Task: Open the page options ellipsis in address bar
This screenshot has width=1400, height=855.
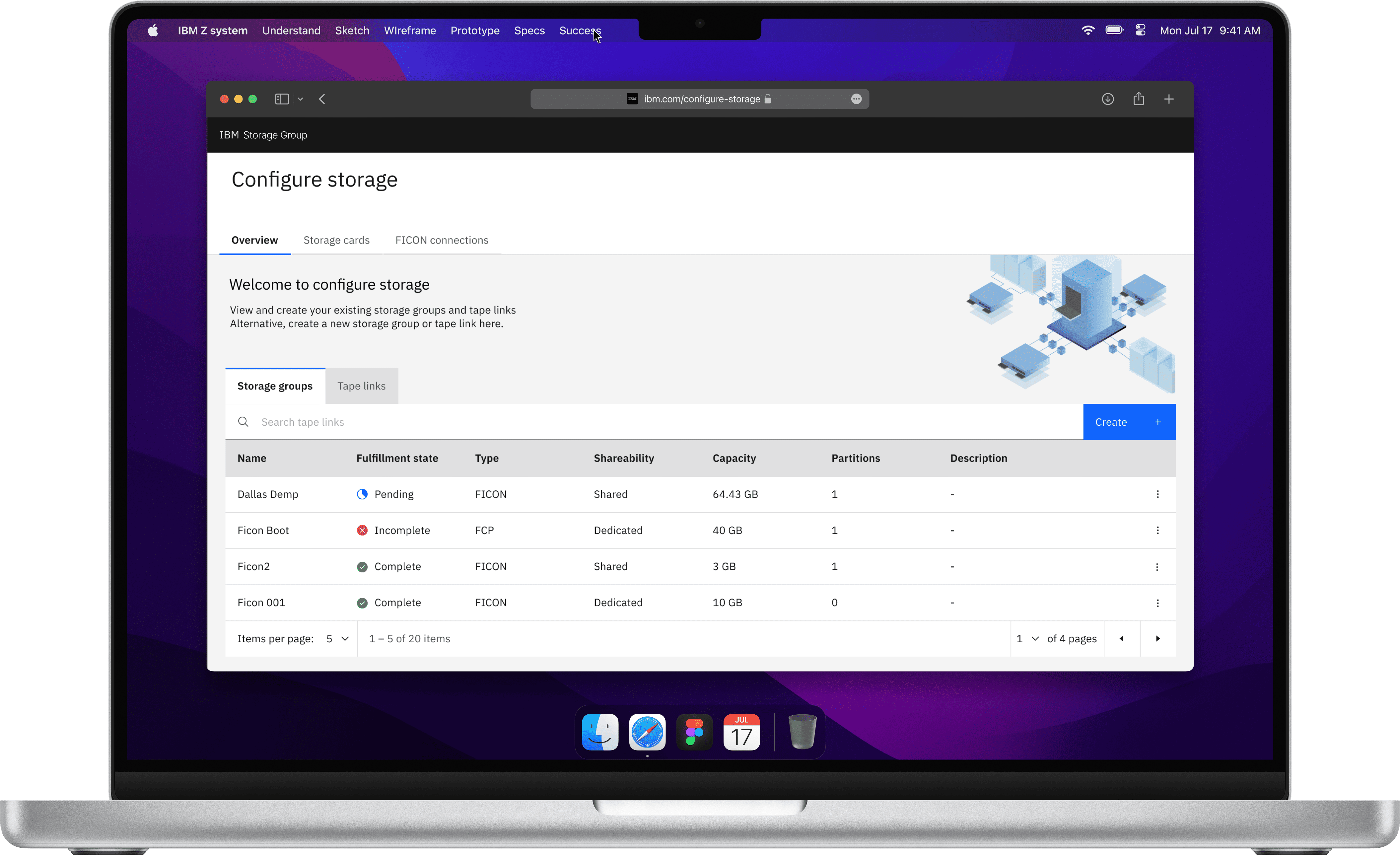Action: click(856, 99)
